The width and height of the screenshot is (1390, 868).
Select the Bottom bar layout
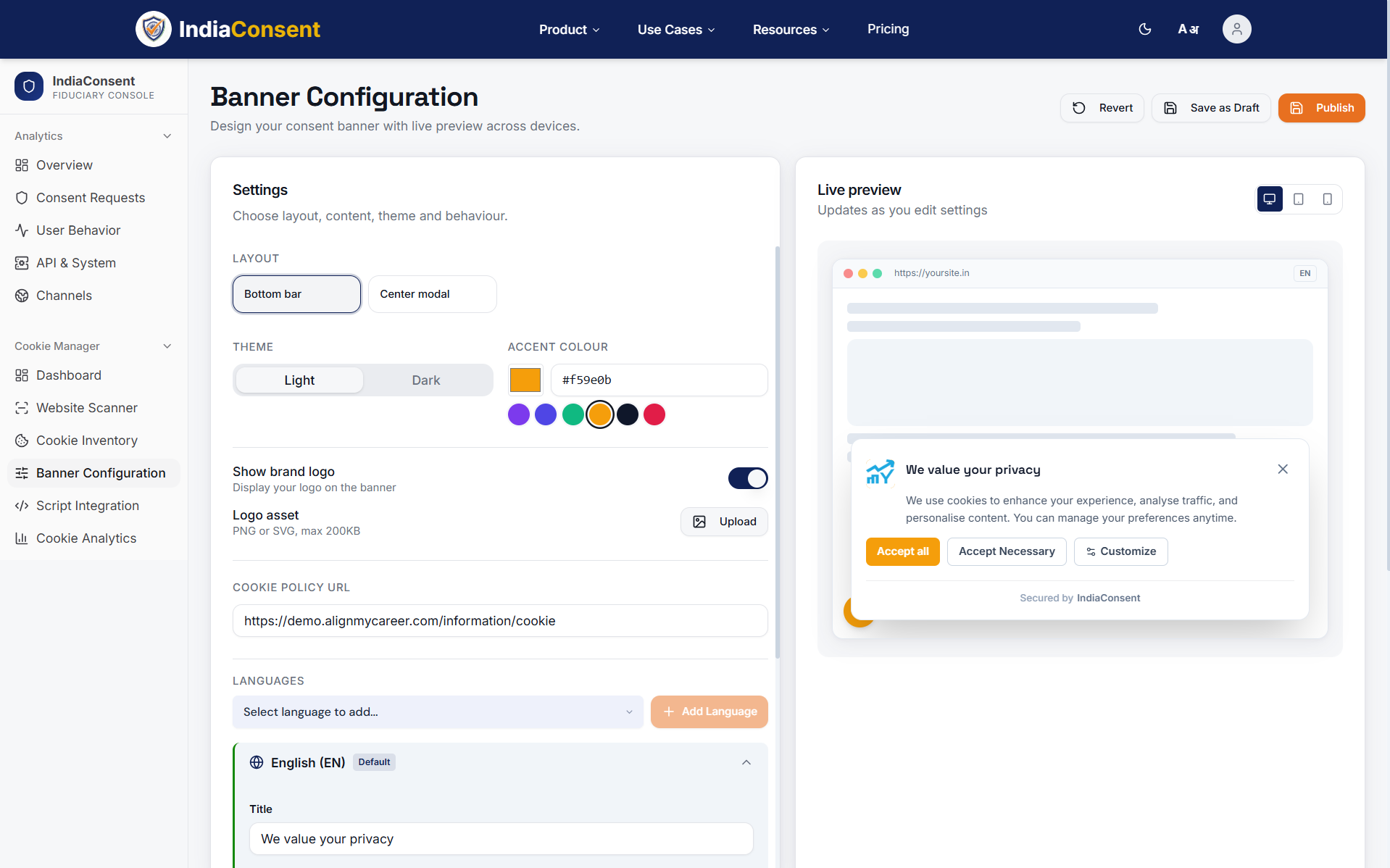tap(296, 294)
